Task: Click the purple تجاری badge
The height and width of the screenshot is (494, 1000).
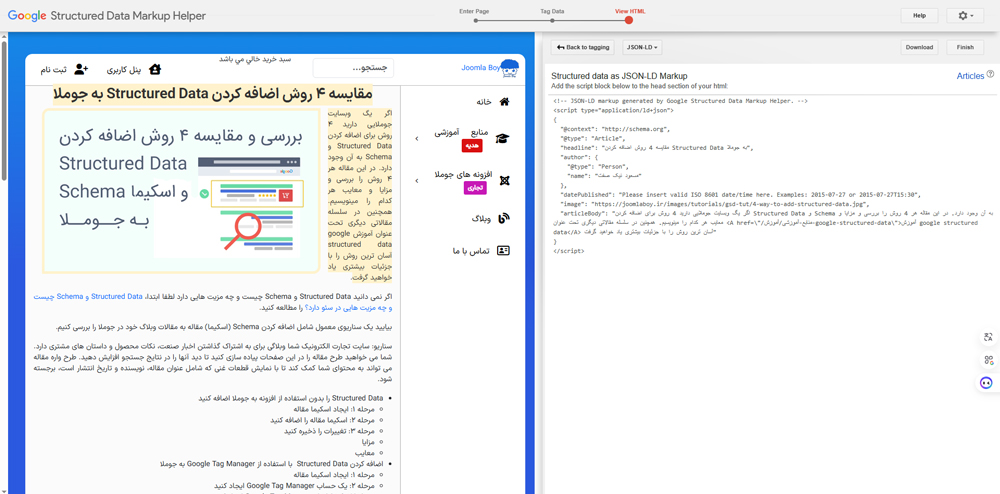Action: pos(473,187)
